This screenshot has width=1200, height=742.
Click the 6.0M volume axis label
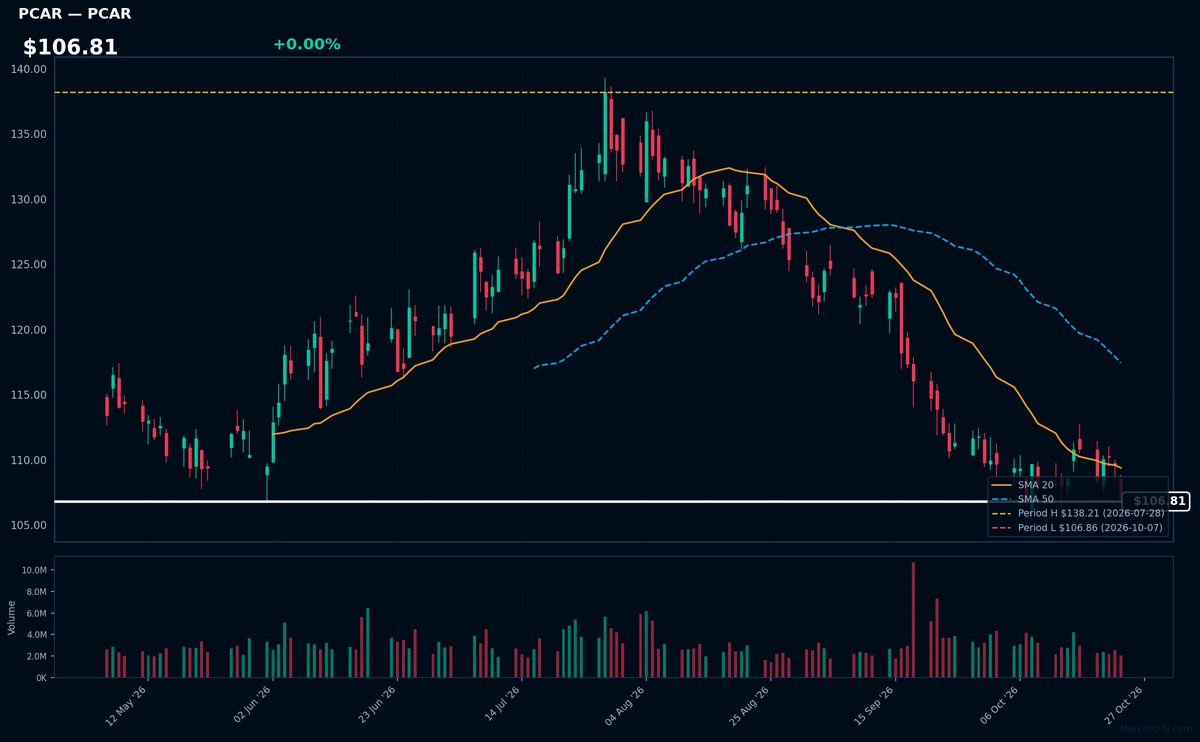click(36, 613)
